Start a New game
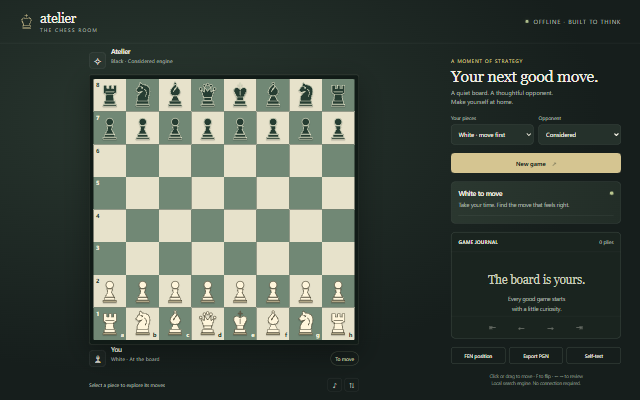This screenshot has width=640, height=400. 536,163
